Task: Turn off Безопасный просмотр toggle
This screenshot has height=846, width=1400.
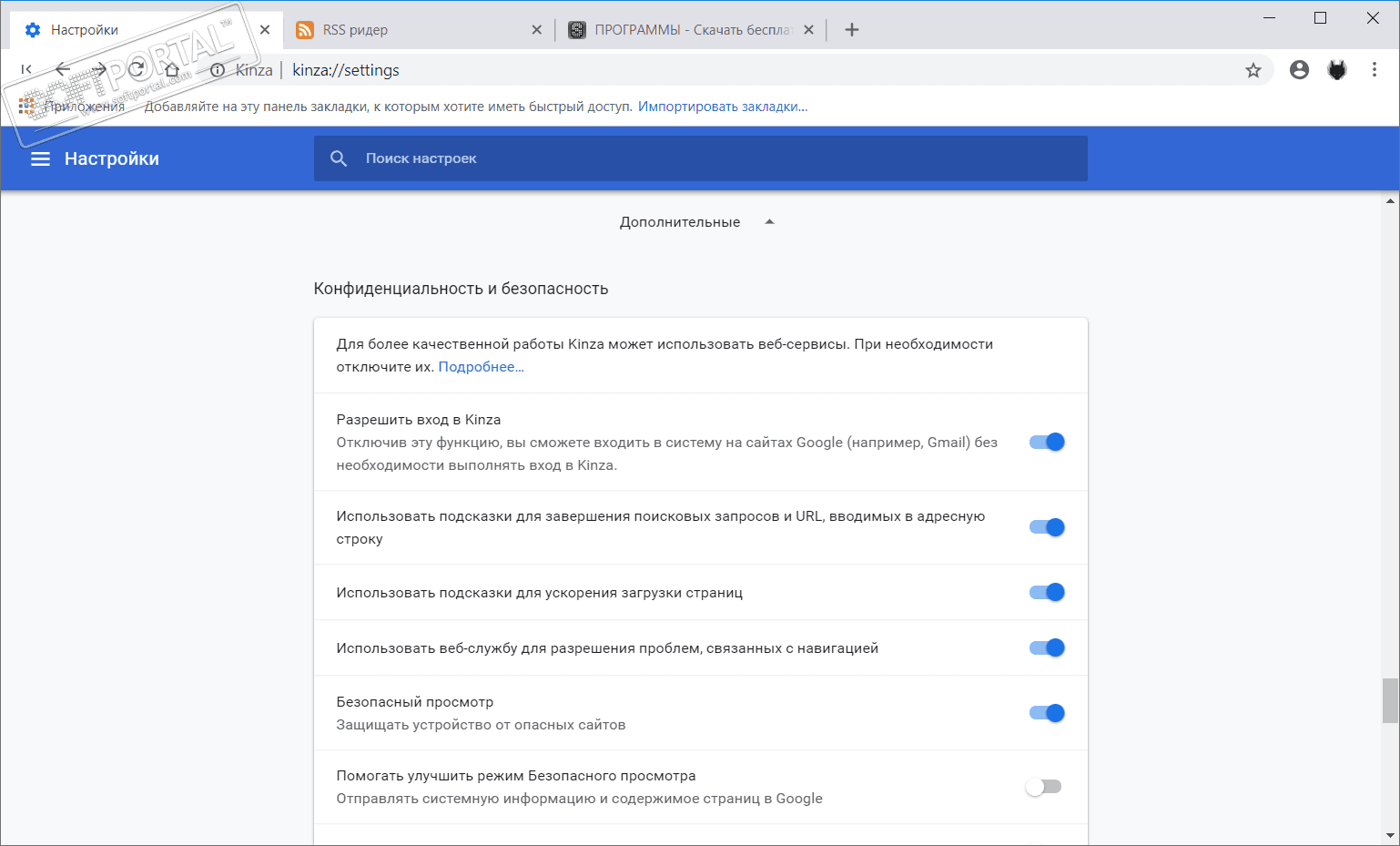Action: point(1046,713)
